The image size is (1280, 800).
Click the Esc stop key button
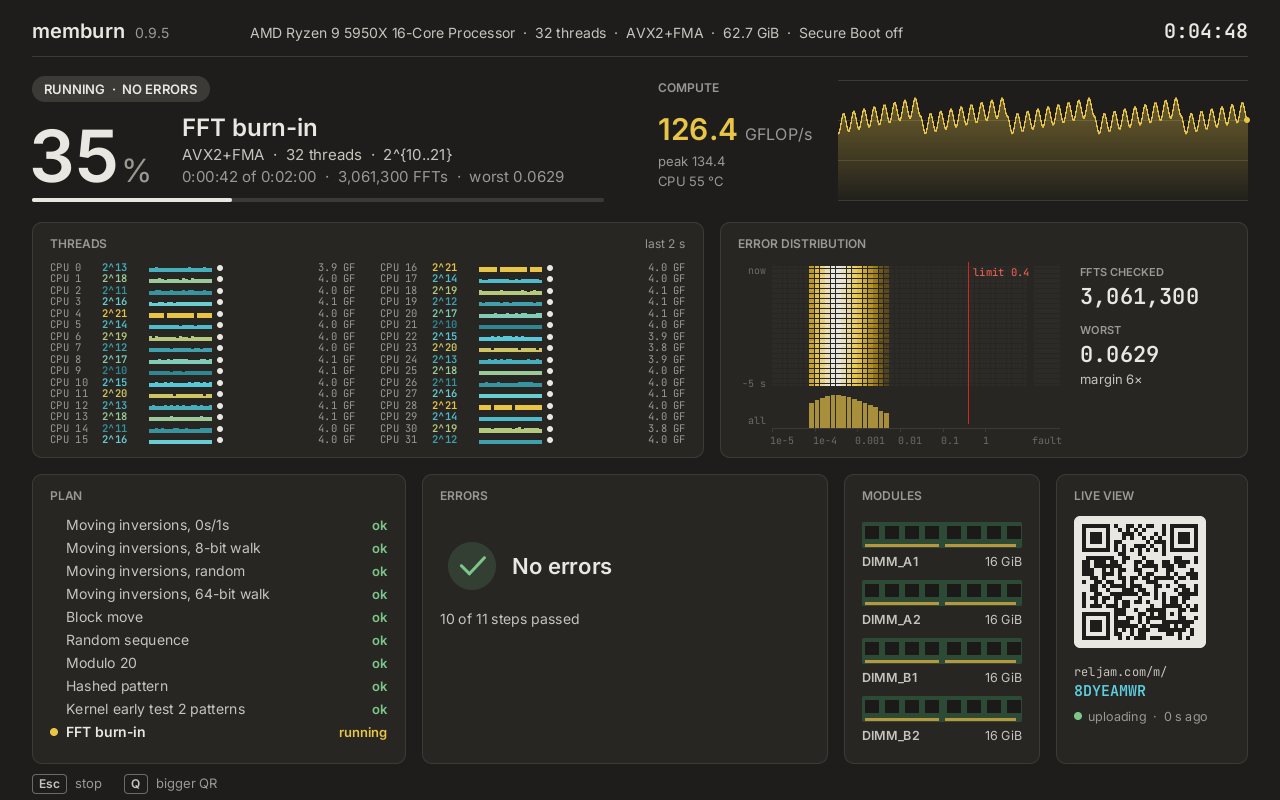(x=50, y=784)
